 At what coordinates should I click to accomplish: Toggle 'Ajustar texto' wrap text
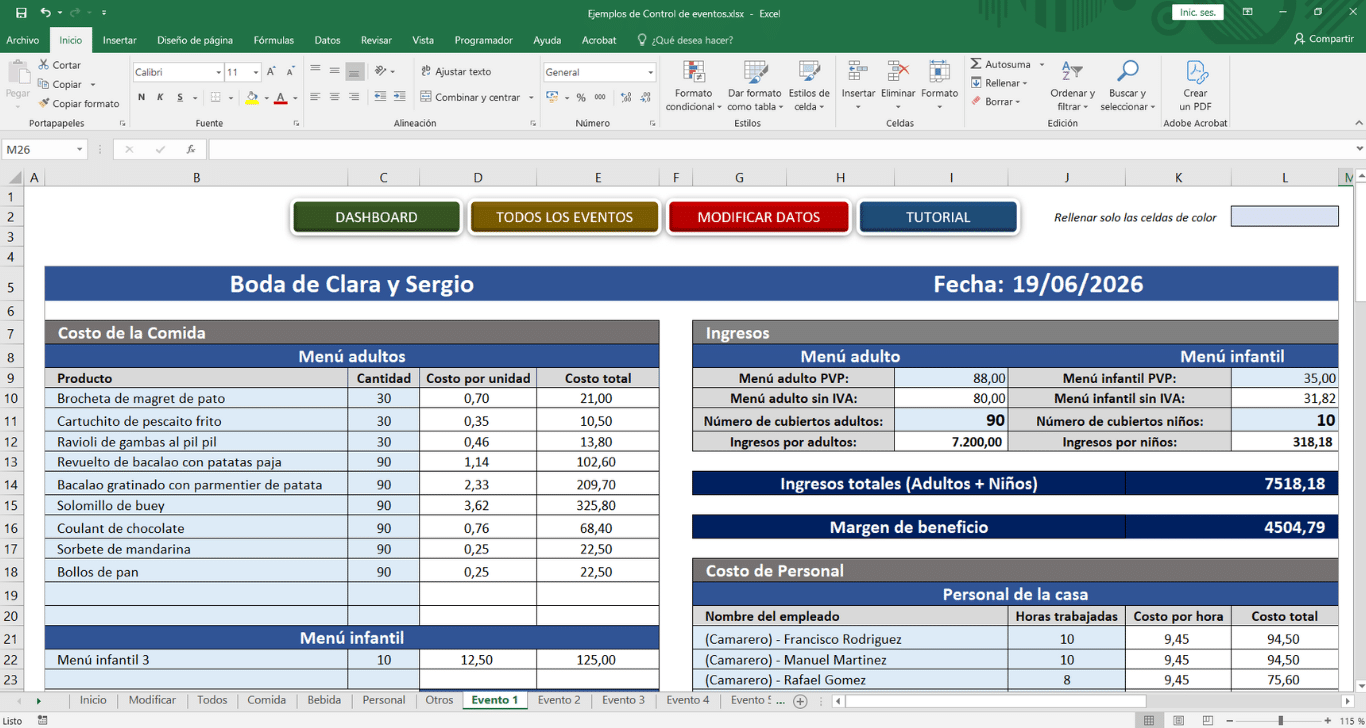pos(456,72)
